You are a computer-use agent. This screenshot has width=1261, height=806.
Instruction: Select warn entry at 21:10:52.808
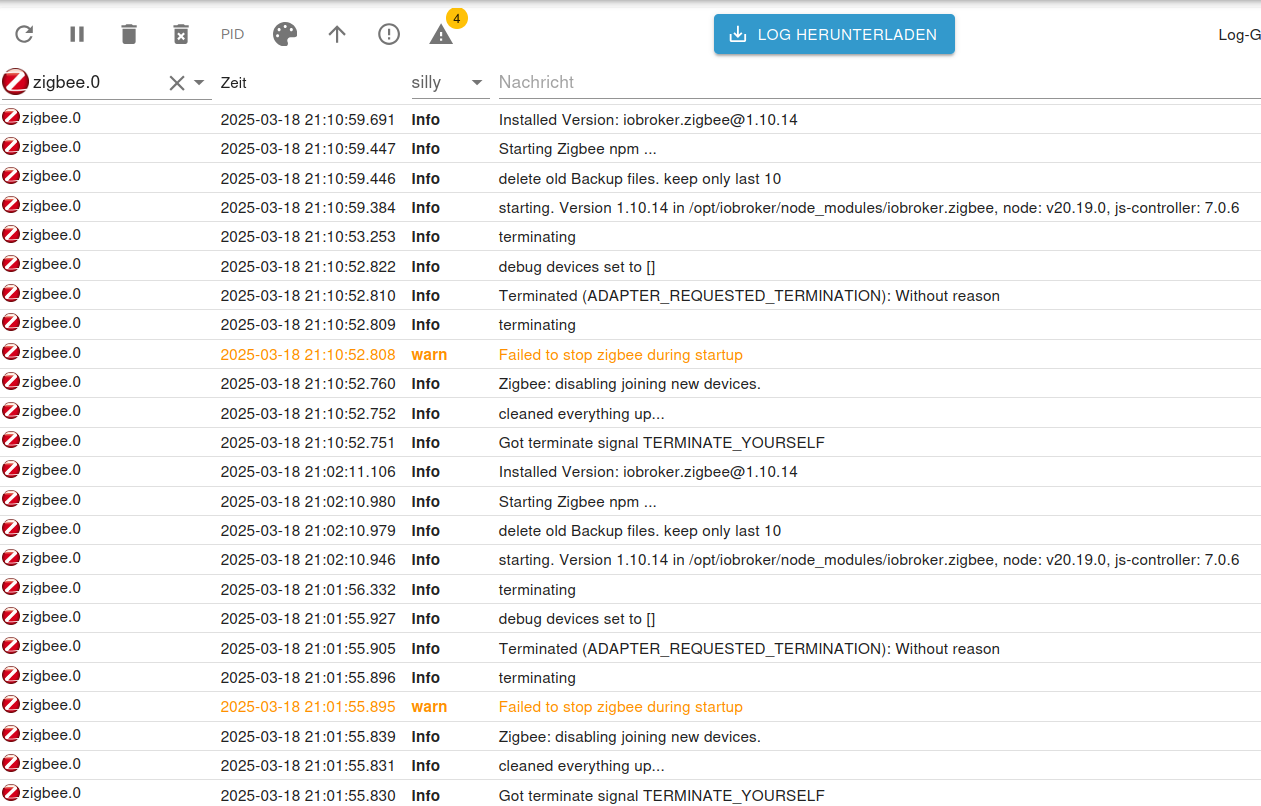tap(630, 354)
